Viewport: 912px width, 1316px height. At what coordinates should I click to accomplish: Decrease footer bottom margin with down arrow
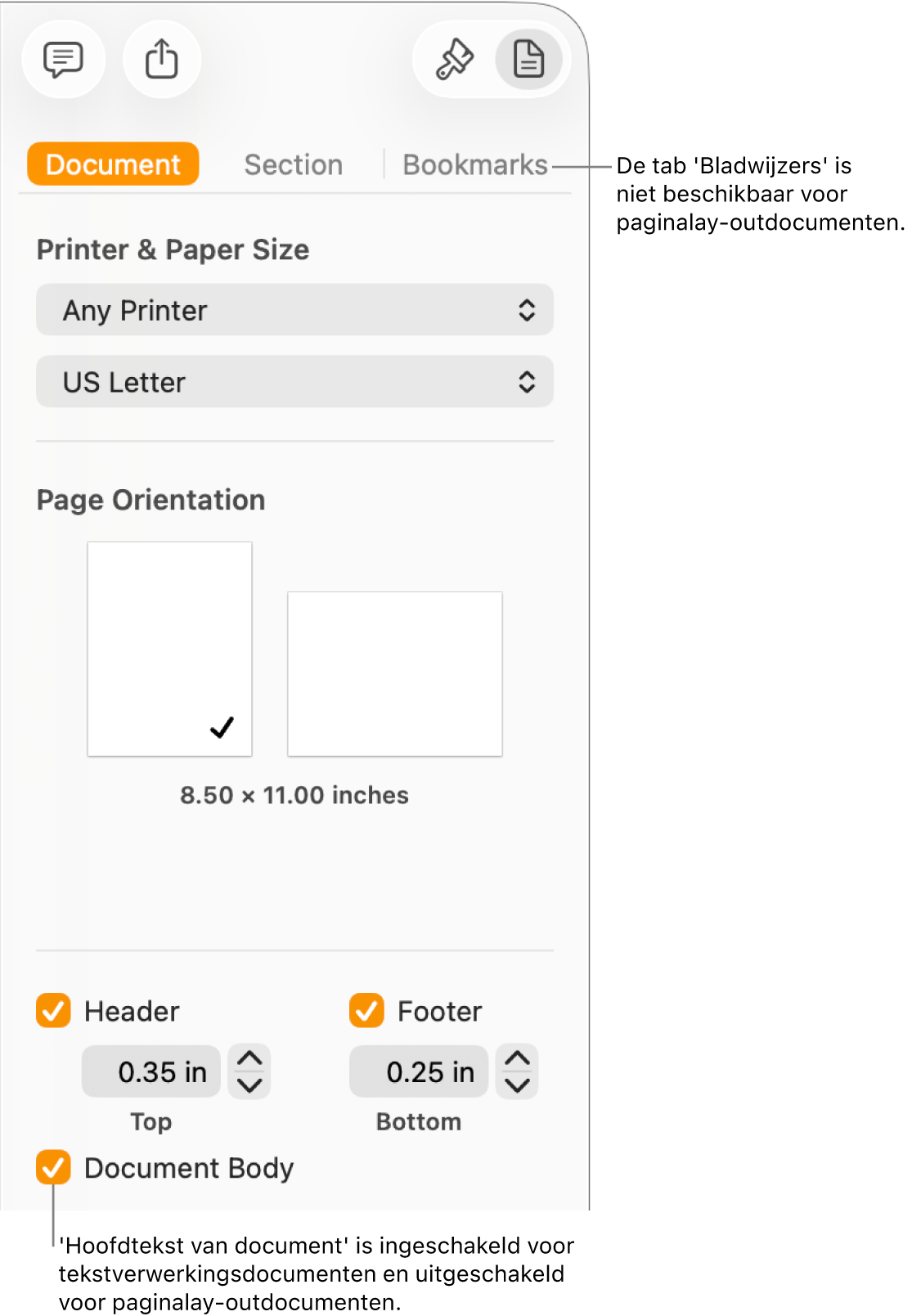[x=517, y=1085]
